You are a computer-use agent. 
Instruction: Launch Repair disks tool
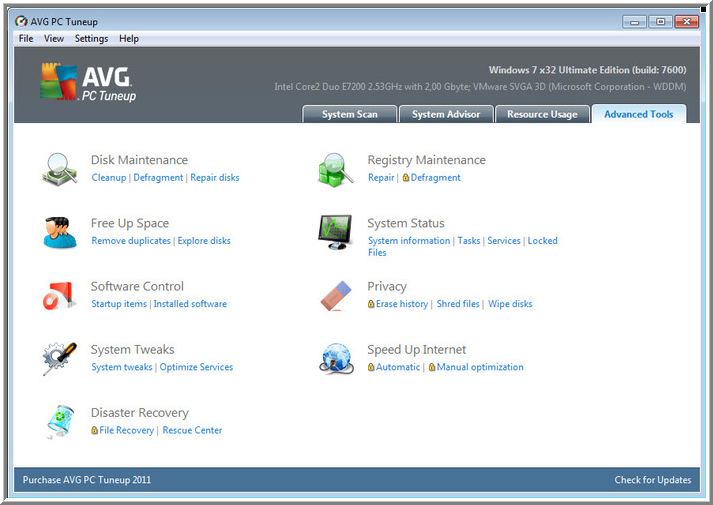tap(215, 178)
